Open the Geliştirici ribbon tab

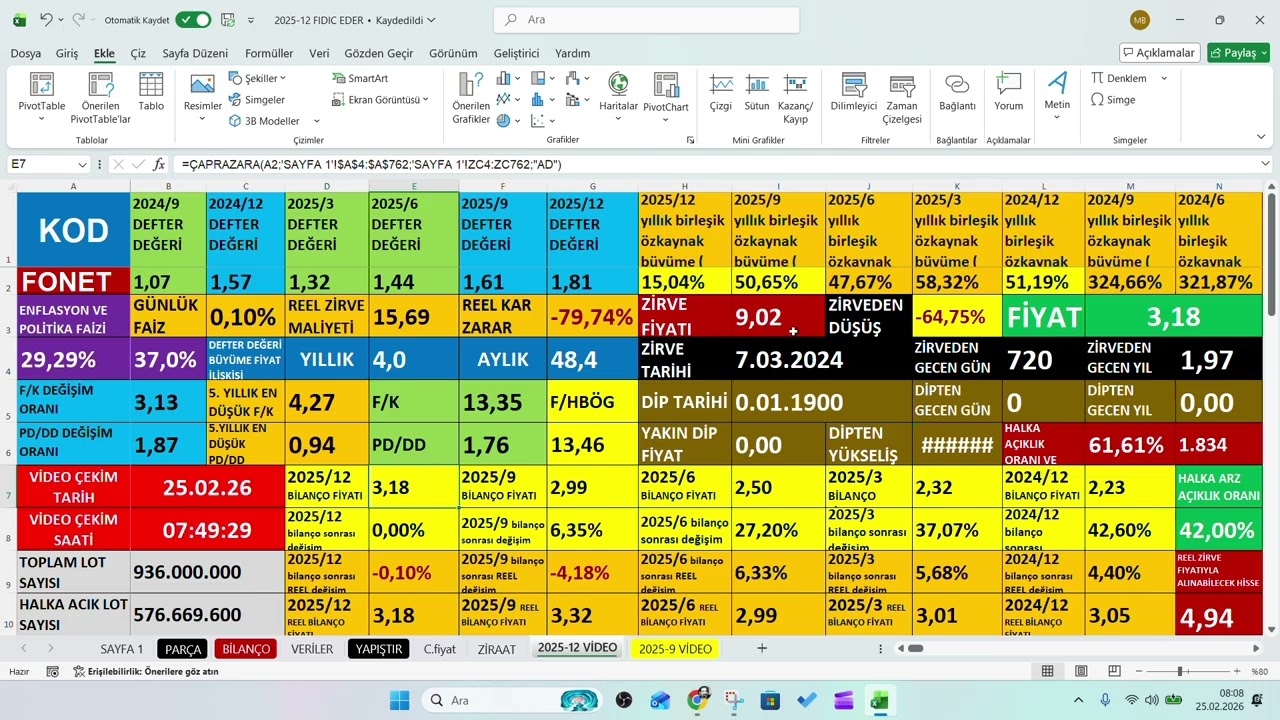[516, 53]
